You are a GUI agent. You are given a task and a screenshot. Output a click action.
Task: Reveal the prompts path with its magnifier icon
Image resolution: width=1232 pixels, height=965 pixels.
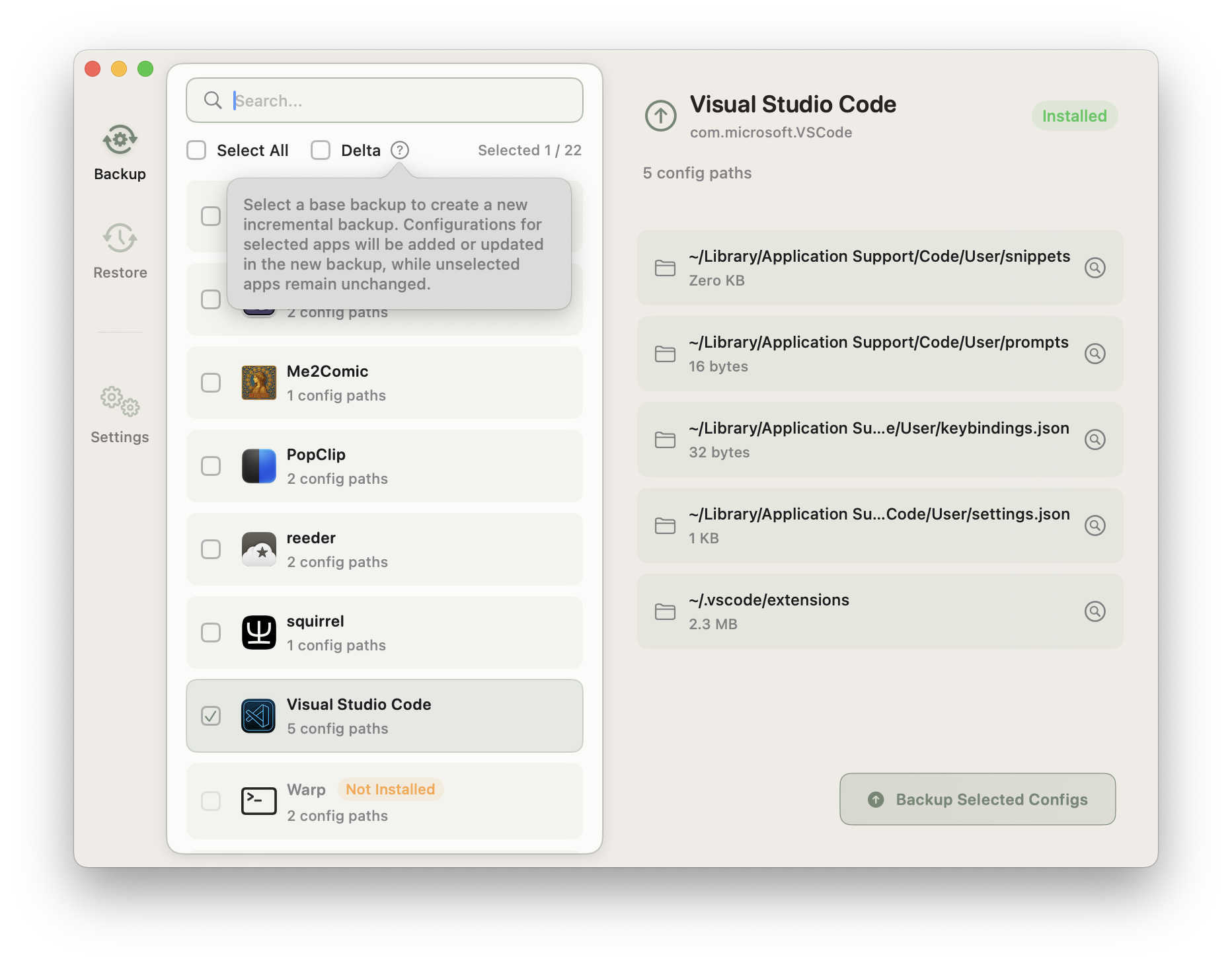tap(1095, 354)
